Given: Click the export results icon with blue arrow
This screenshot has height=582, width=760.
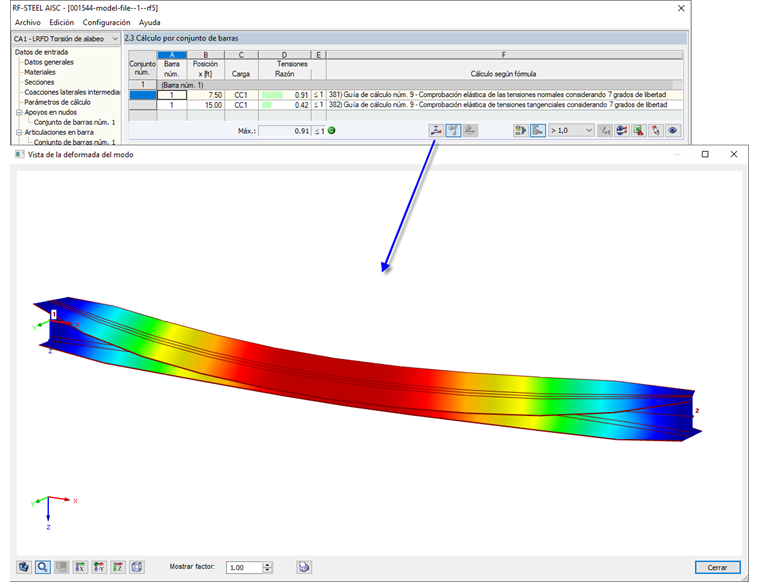Looking at the screenshot, I should click(x=521, y=130).
